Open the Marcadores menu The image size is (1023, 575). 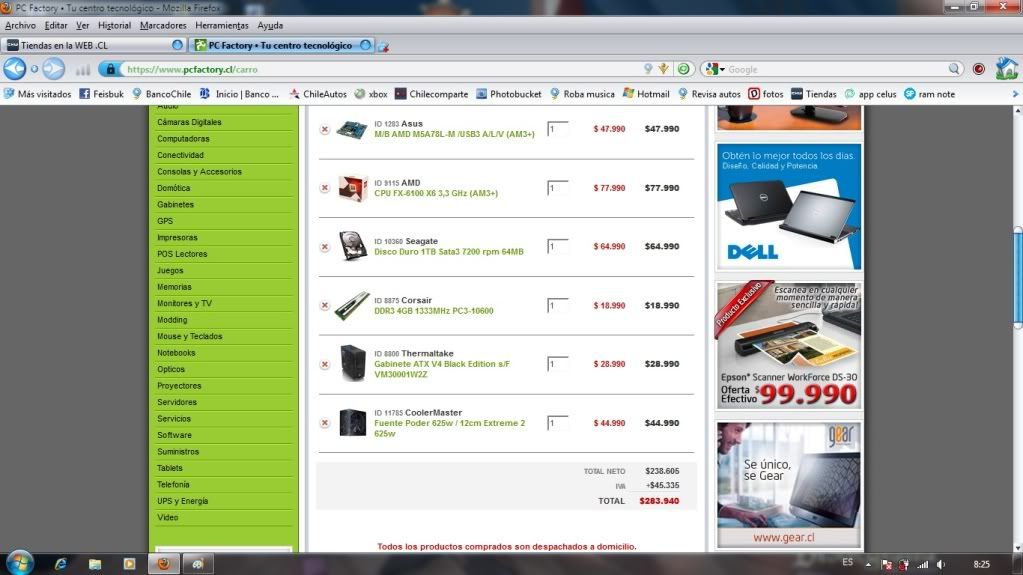coord(163,25)
